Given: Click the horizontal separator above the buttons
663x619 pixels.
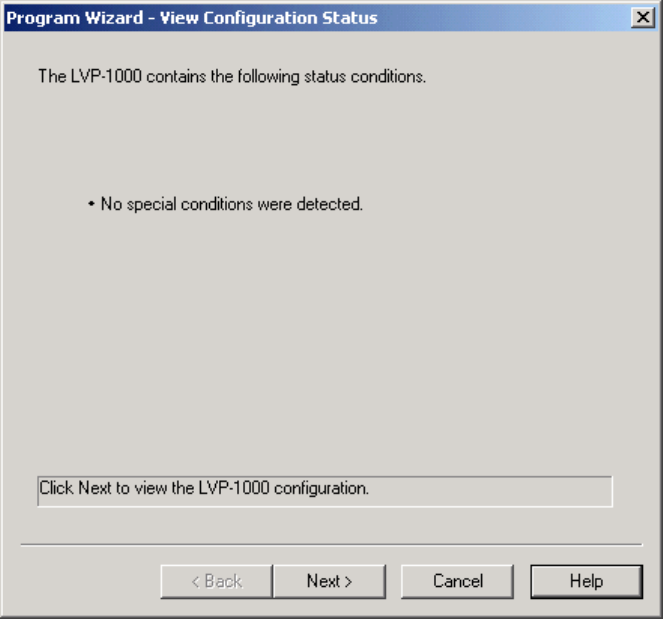Looking at the screenshot, I should [x=331, y=544].
